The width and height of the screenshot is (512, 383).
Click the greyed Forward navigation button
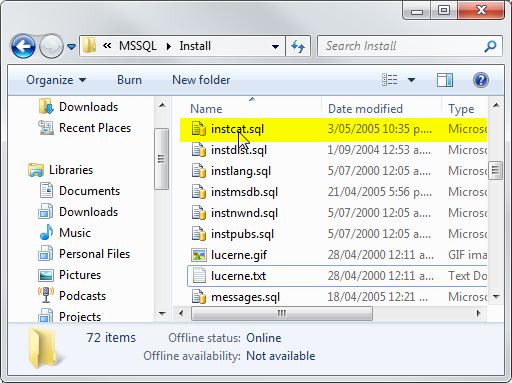click(x=51, y=46)
